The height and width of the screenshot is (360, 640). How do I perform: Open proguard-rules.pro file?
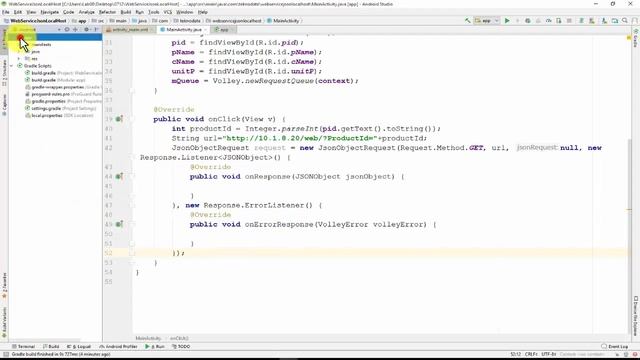pyautogui.click(x=63, y=94)
